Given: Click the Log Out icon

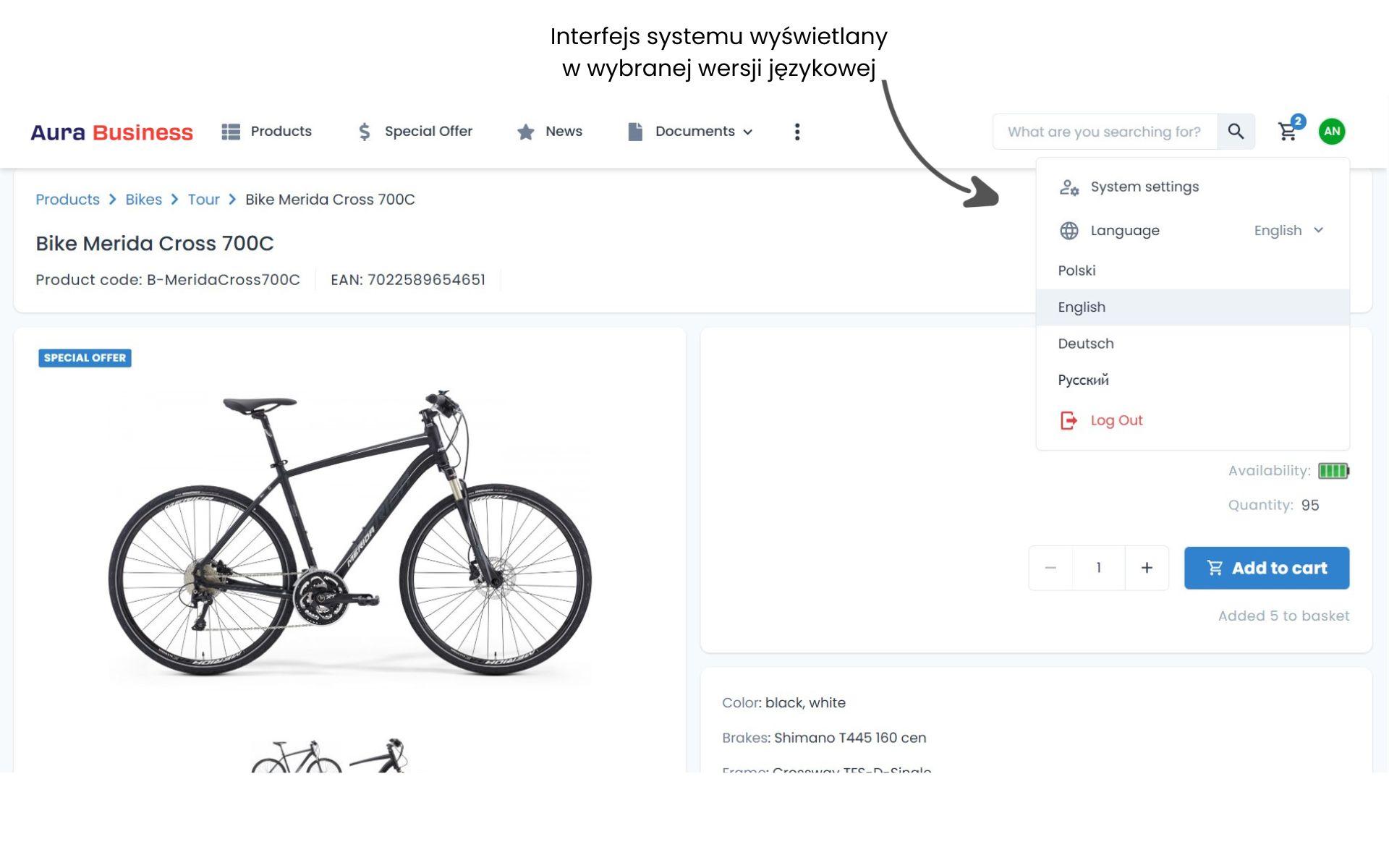Looking at the screenshot, I should pyautogui.click(x=1067, y=420).
